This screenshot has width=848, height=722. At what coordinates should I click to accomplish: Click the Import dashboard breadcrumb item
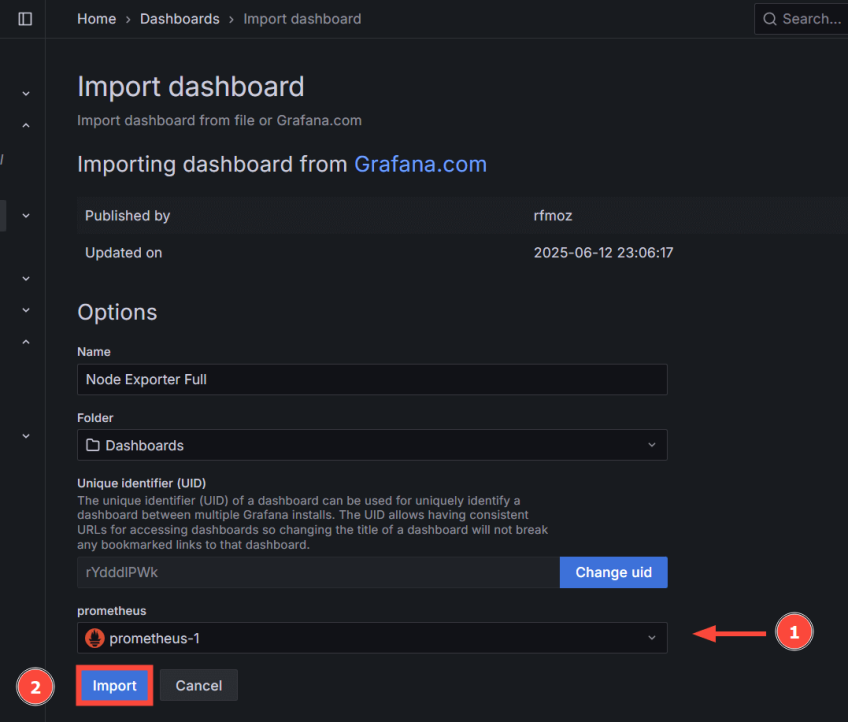coord(302,18)
